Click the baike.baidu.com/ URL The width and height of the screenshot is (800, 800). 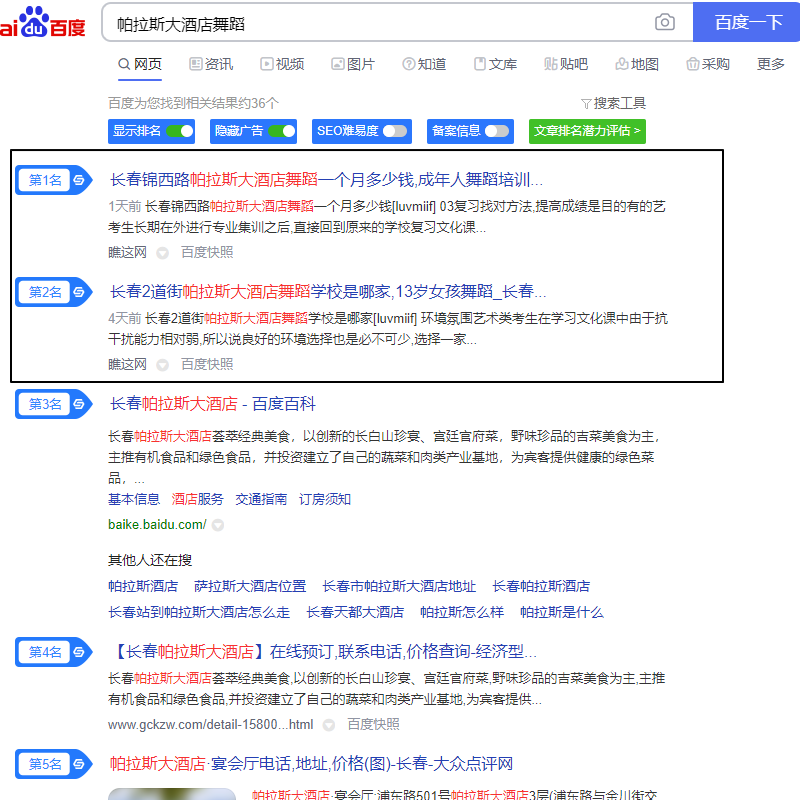point(157,525)
